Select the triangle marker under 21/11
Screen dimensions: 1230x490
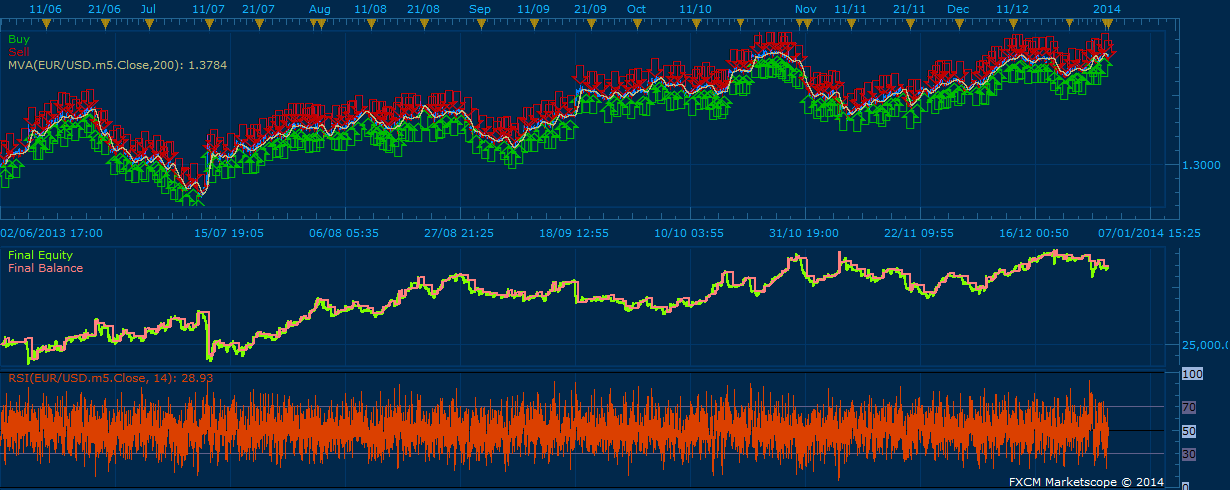(x=909, y=22)
